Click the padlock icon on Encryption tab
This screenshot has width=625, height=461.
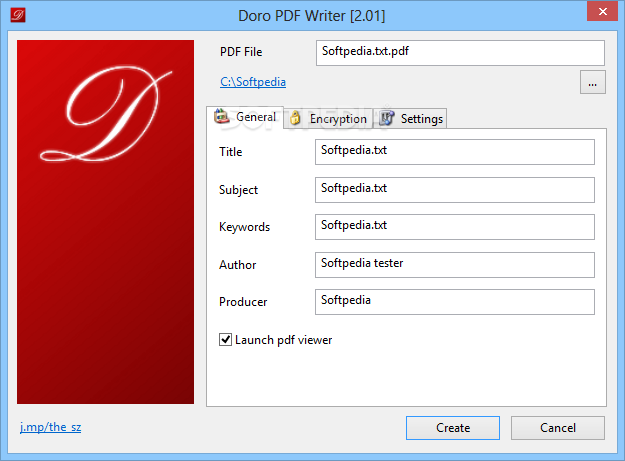[295, 118]
